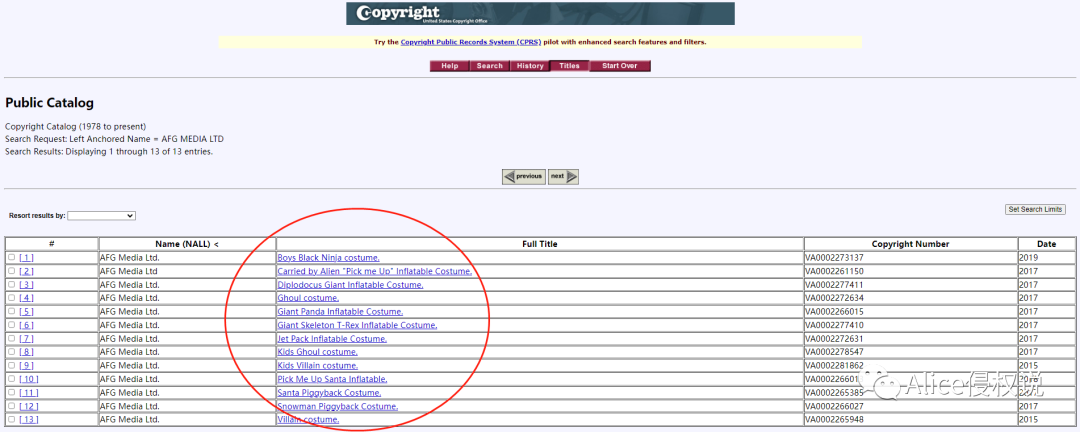This screenshot has width=1080, height=432.
Task: Open Boys Black Ninja costume title link
Action: point(329,258)
